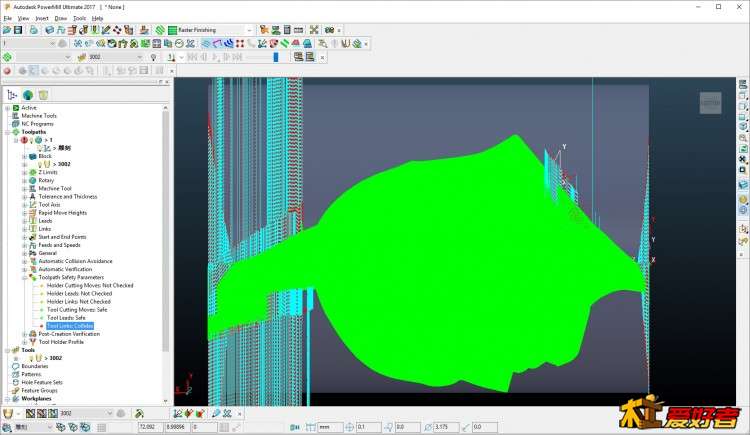Select the Rotary tree item

click(x=46, y=180)
